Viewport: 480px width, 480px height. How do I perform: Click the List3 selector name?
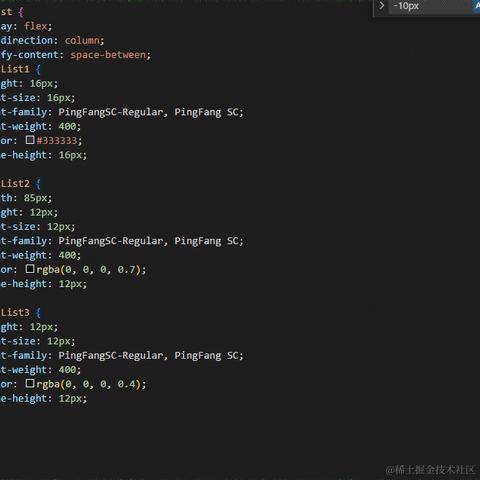pos(15,312)
